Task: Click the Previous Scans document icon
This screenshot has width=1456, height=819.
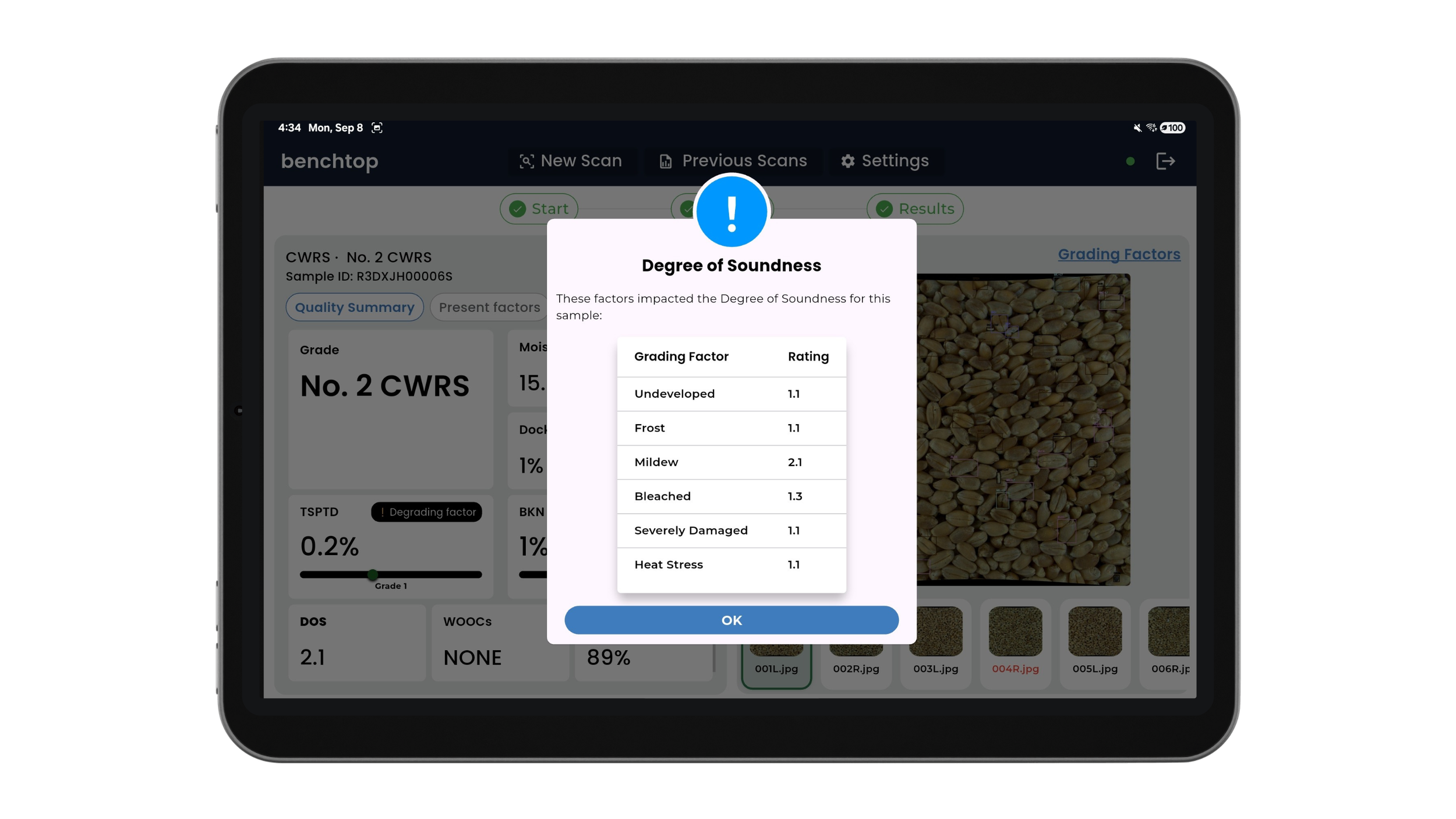Action: click(665, 161)
